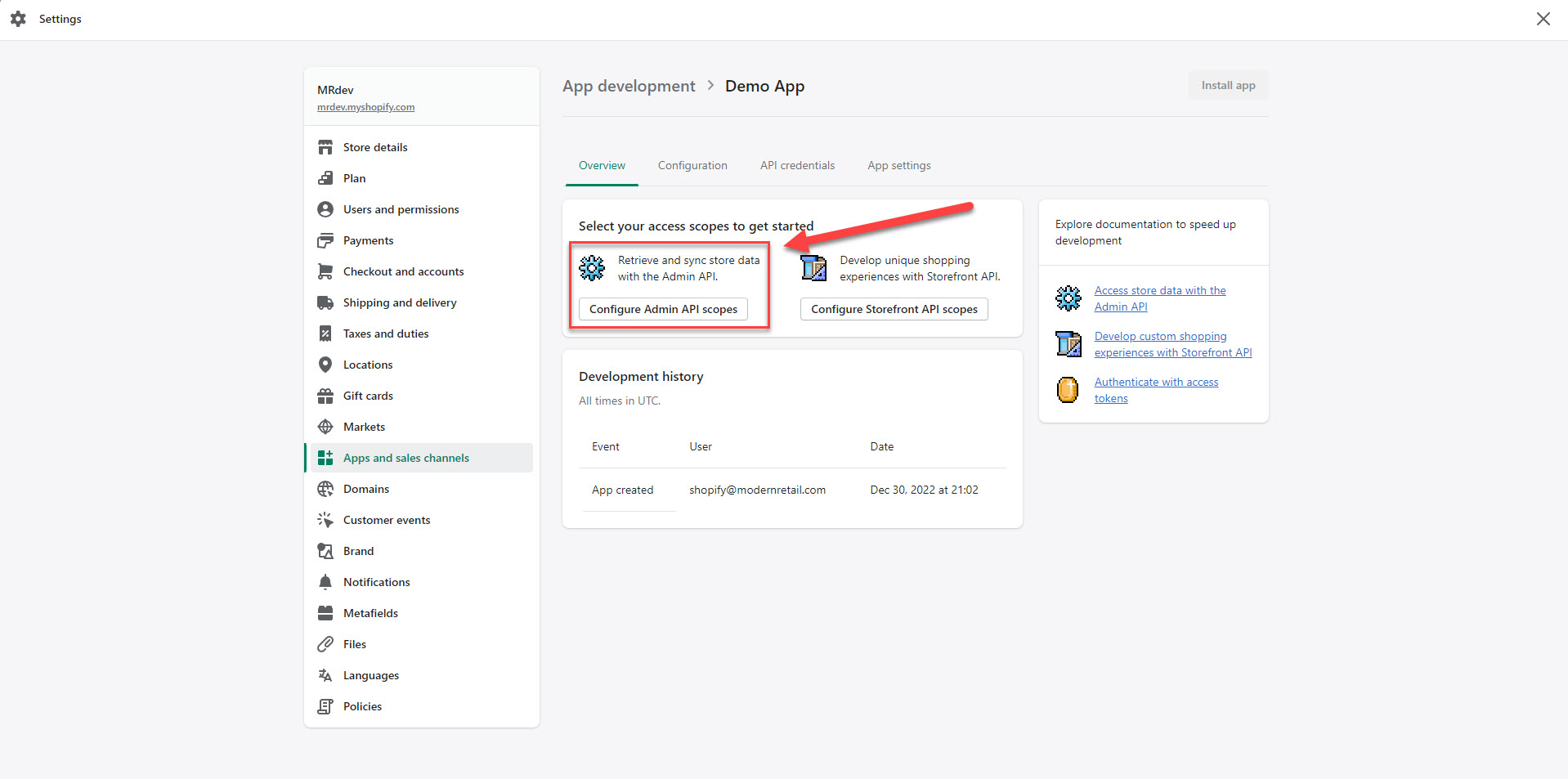Open Develop custom shopping experiences link

pos(1173,344)
